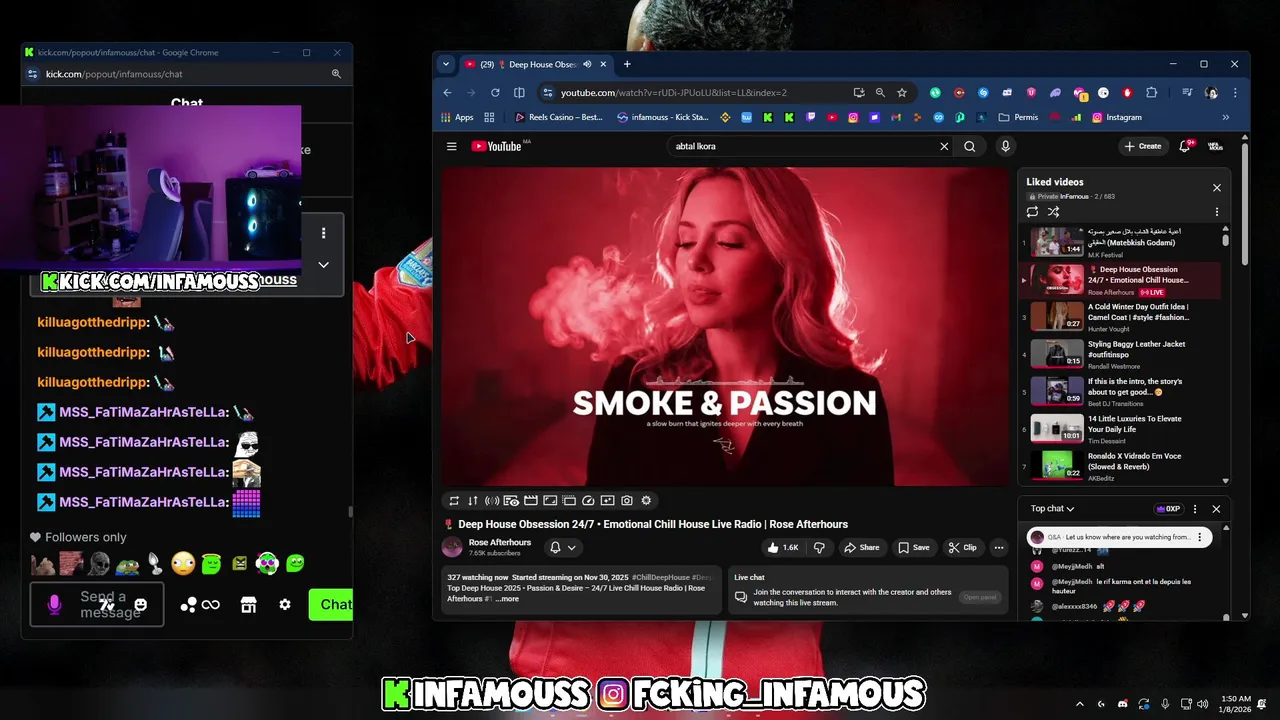Play A Cold Winter Day Outfit Idea
Screen dimensions: 1280x720
(1120, 317)
